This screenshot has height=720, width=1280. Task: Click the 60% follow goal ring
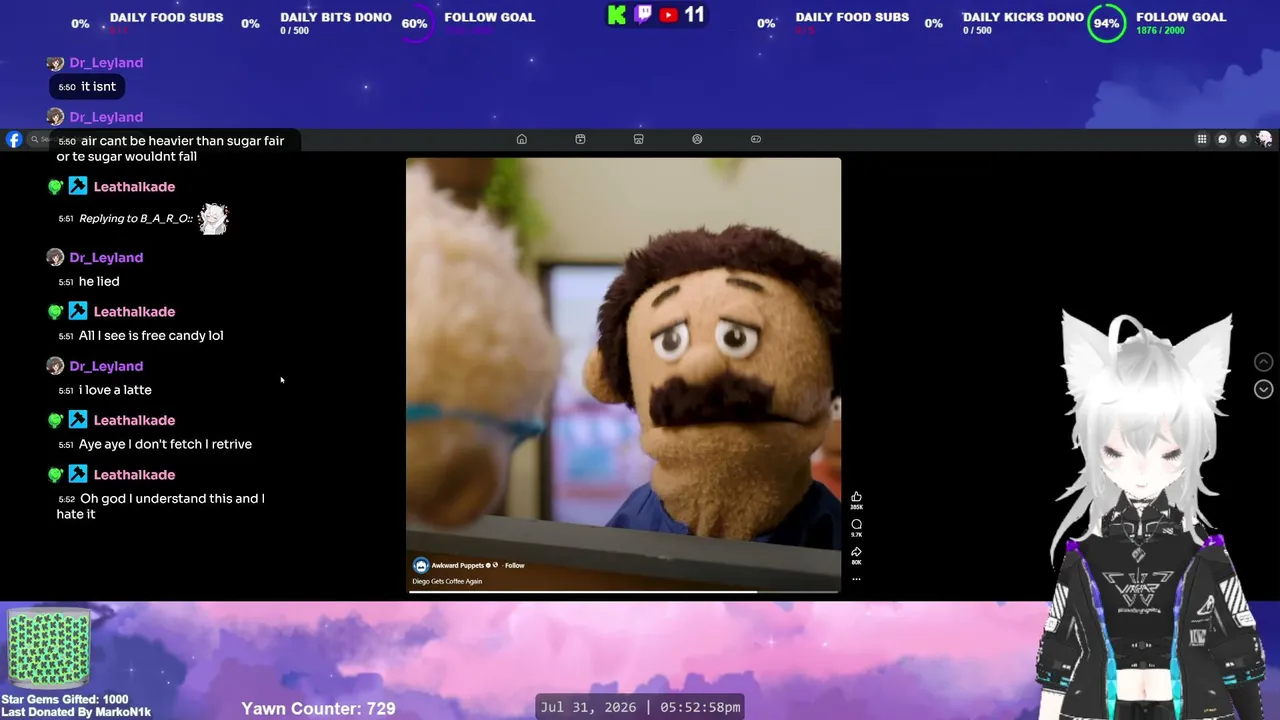click(x=415, y=23)
